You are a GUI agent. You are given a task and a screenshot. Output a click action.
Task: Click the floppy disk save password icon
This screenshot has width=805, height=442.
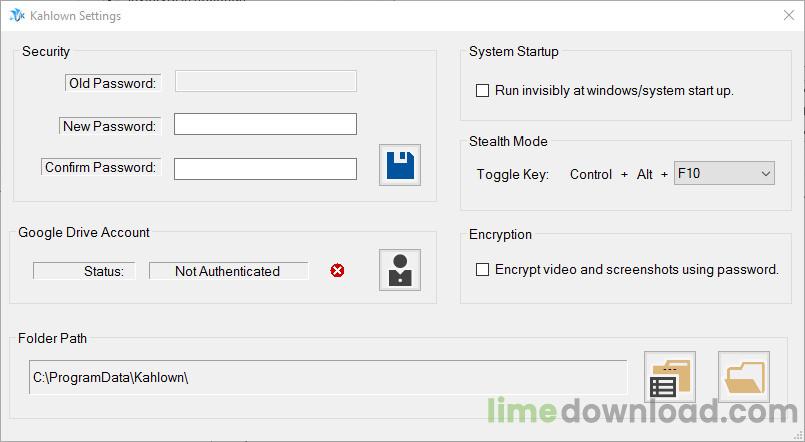tap(400, 165)
